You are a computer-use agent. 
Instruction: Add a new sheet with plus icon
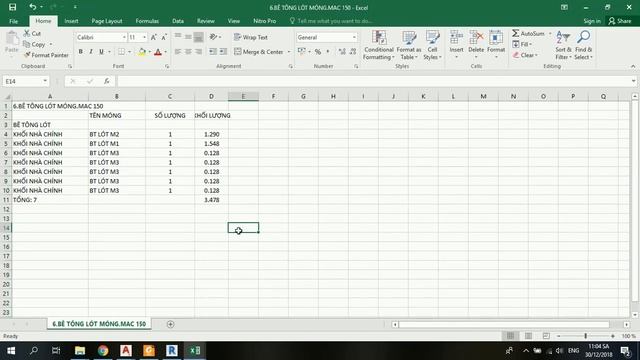(171, 324)
